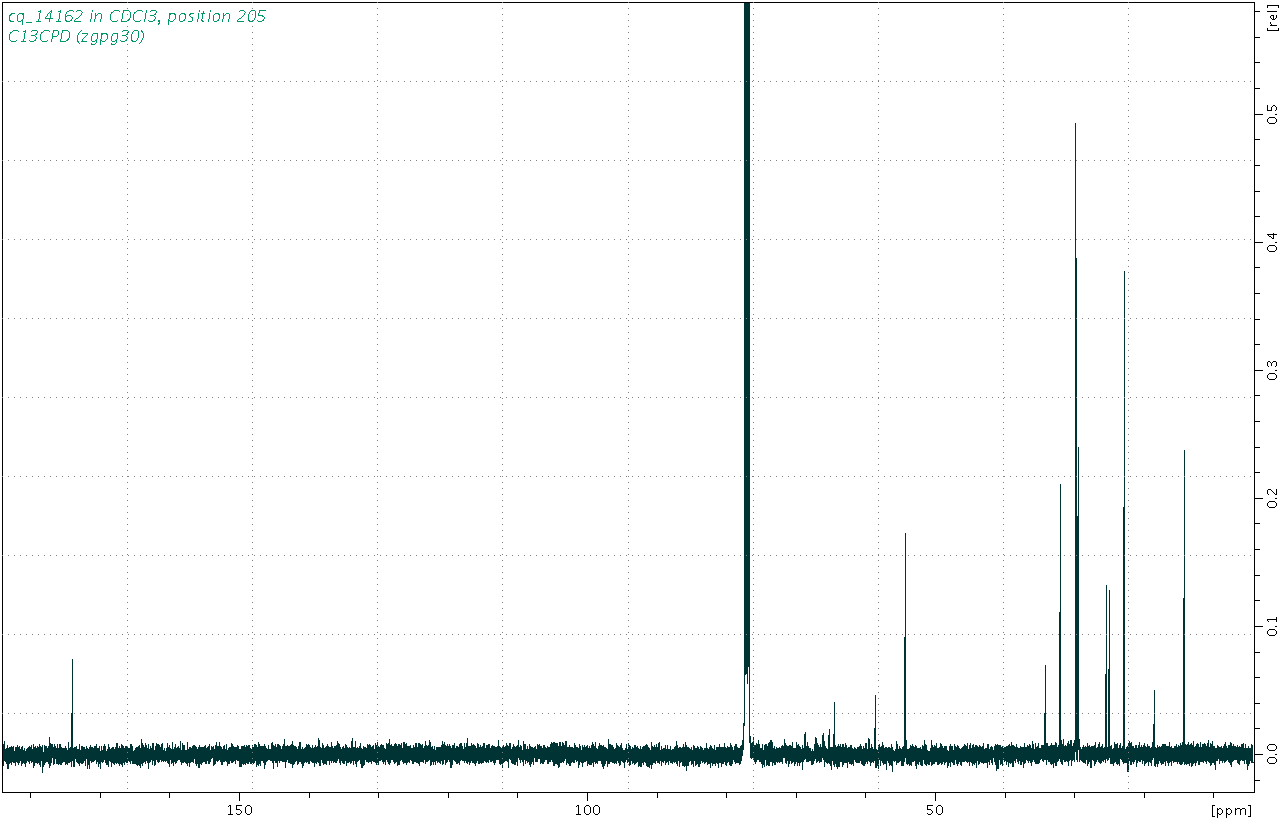
Task: Click the '0.0' intensity axis value
Action: point(1272,755)
